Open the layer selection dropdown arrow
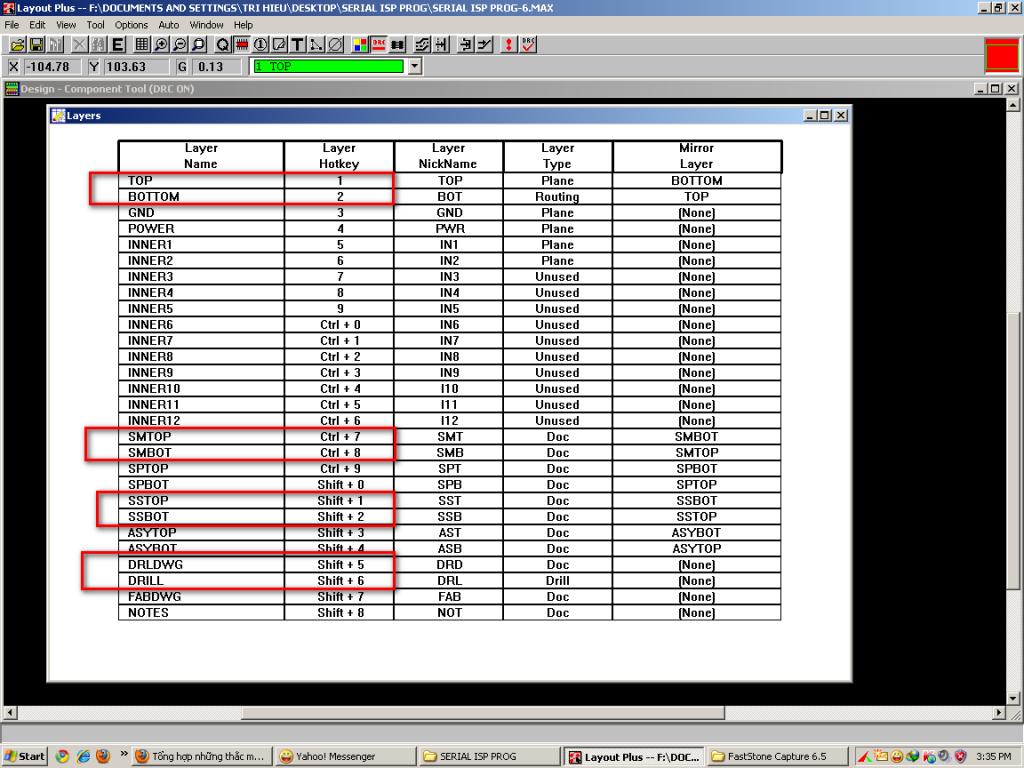The height and width of the screenshot is (768, 1024). tap(415, 66)
